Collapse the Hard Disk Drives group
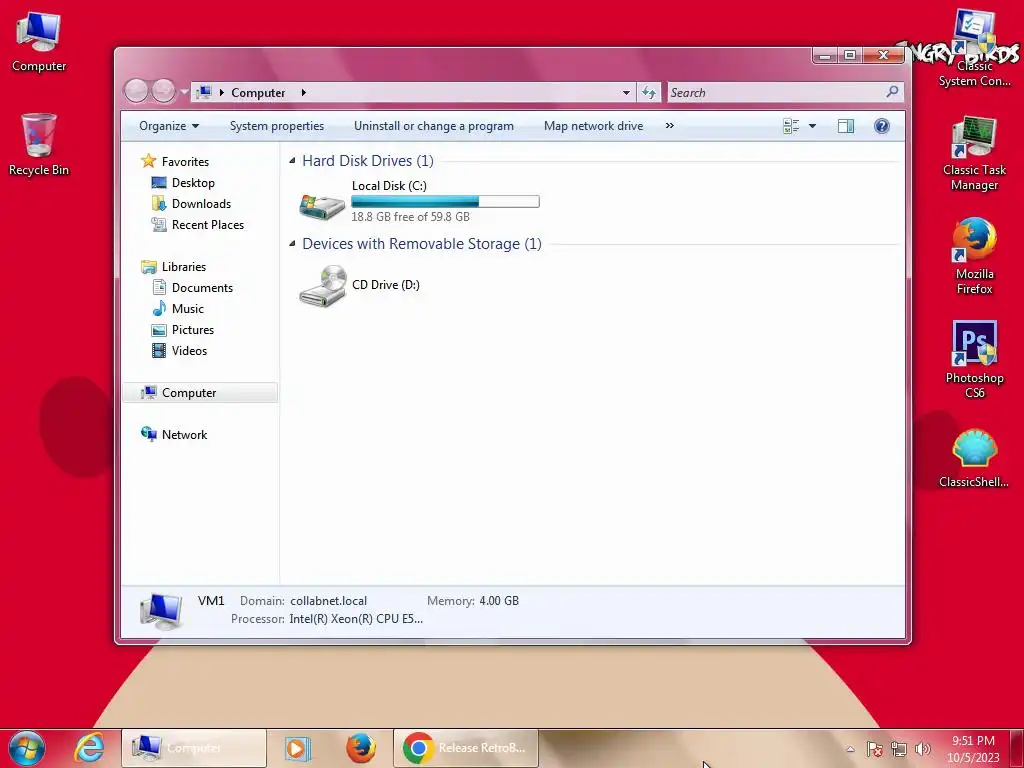Viewport: 1024px width, 768px height. tap(292, 161)
